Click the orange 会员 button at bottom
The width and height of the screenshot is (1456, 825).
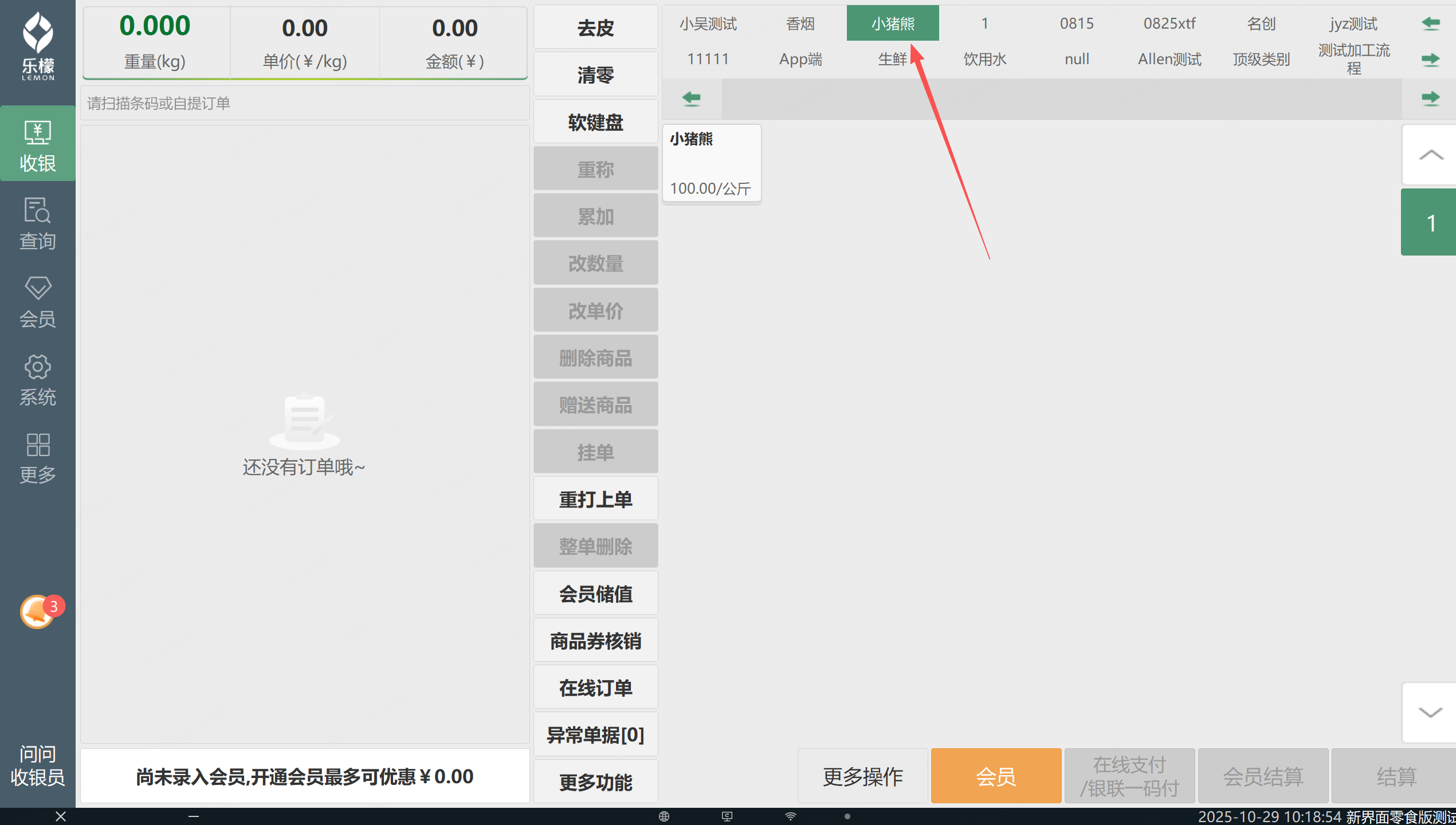tap(996, 776)
